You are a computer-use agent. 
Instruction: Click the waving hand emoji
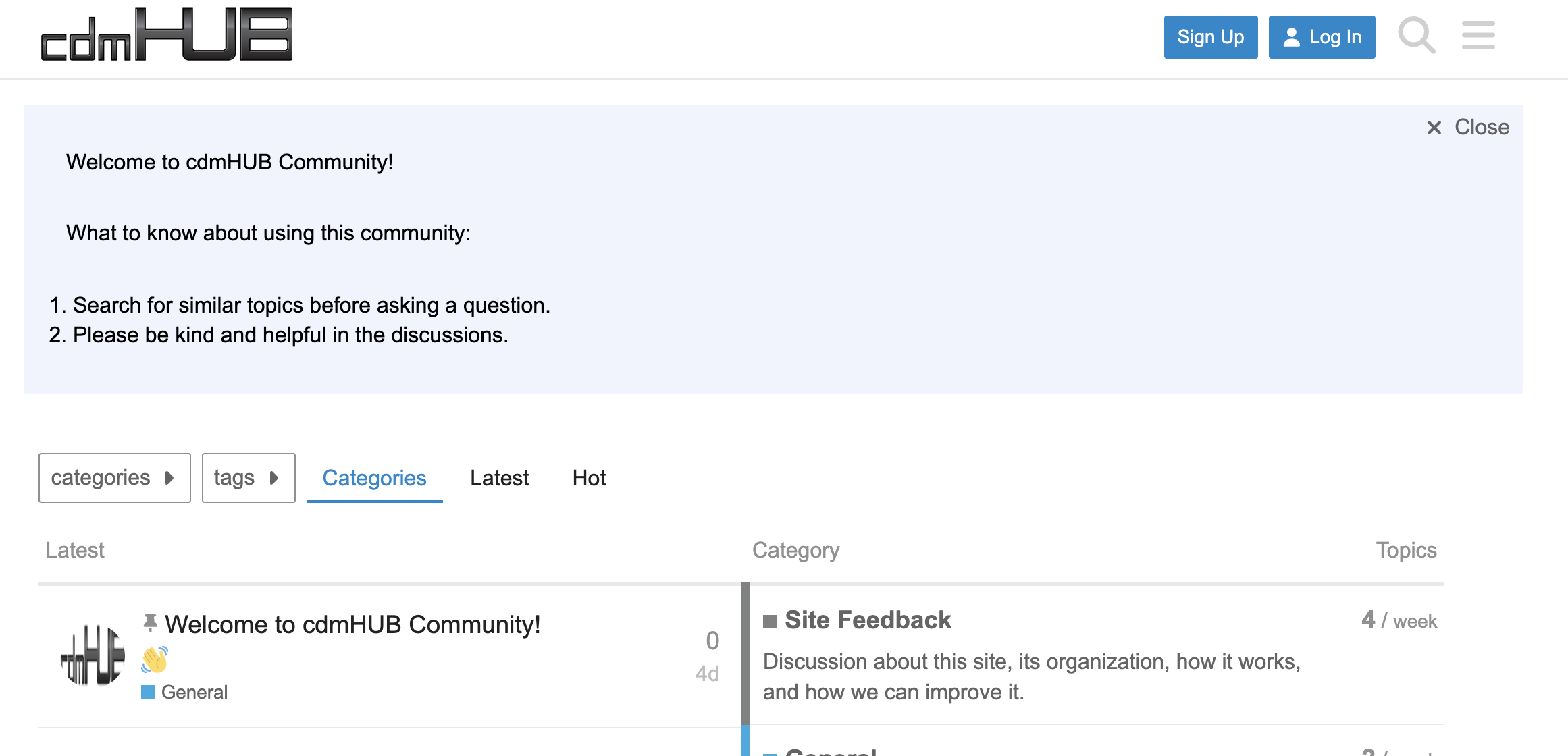pyautogui.click(x=155, y=659)
